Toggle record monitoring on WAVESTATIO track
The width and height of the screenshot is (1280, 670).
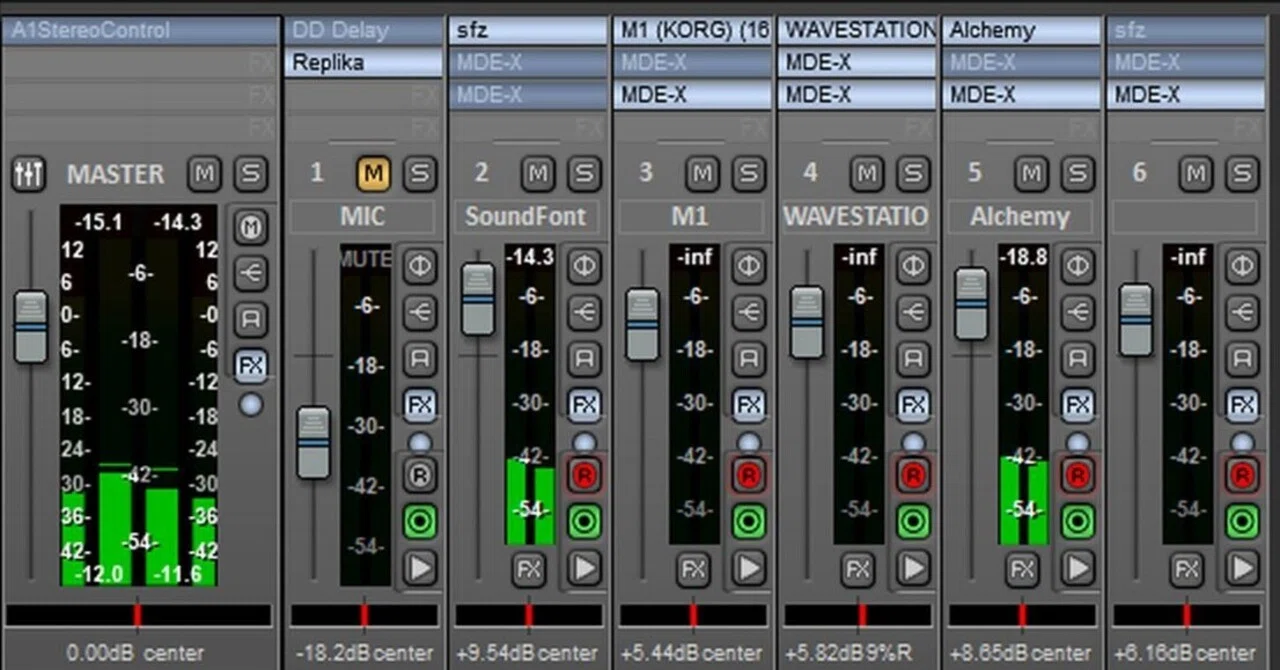pyautogui.click(x=913, y=521)
